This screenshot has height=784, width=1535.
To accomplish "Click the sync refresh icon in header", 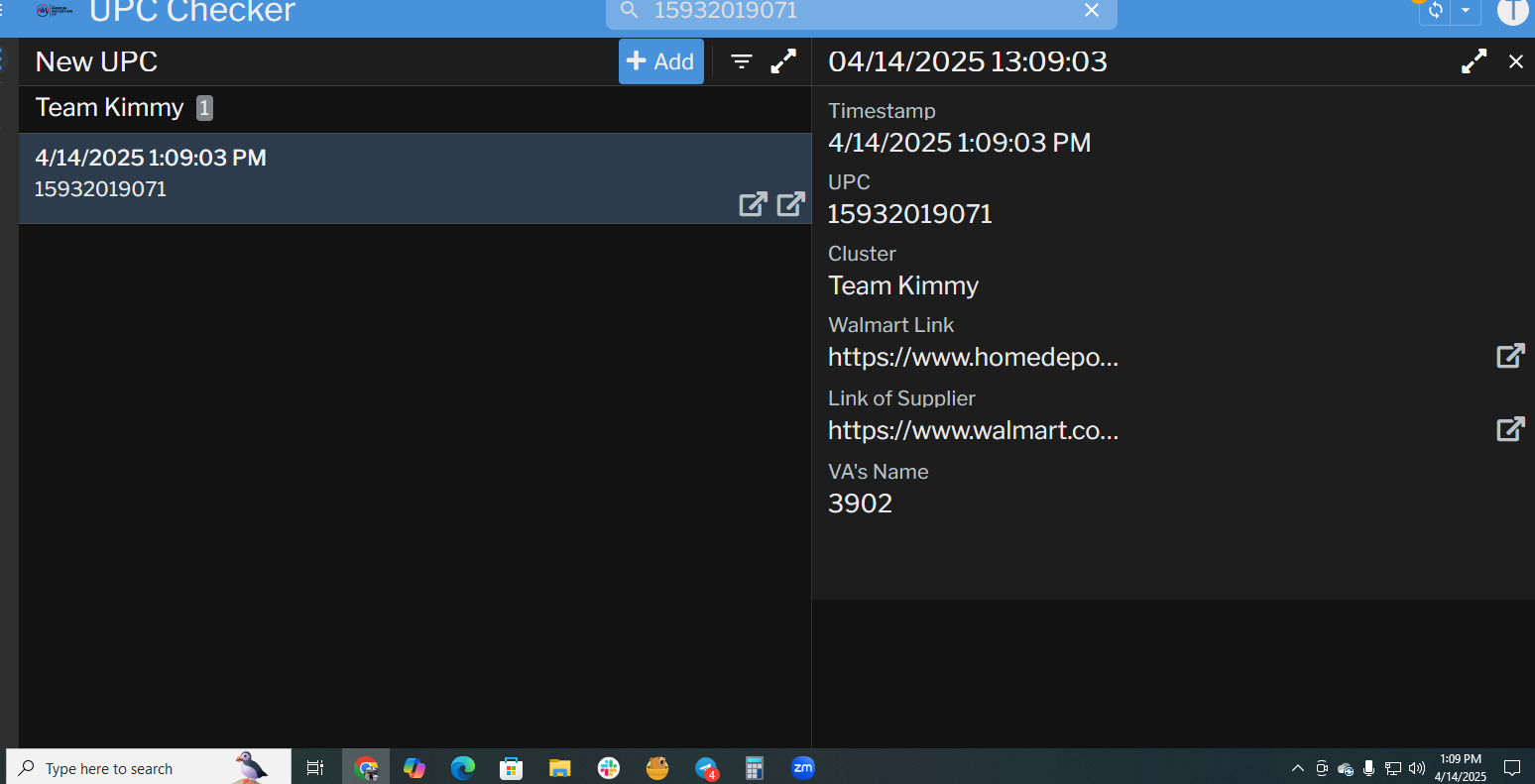I will [1435, 11].
